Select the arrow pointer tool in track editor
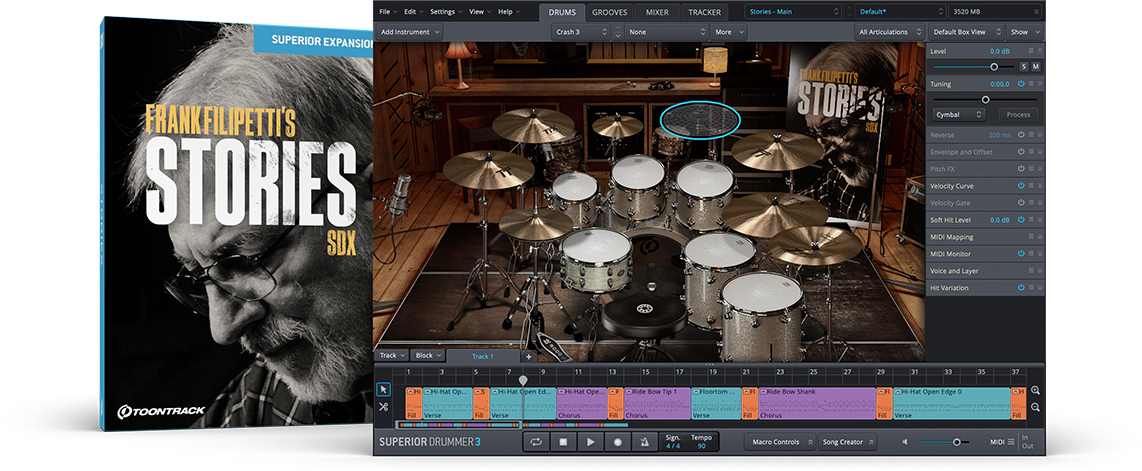Image resolution: width=1142 pixels, height=471 pixels. [383, 389]
